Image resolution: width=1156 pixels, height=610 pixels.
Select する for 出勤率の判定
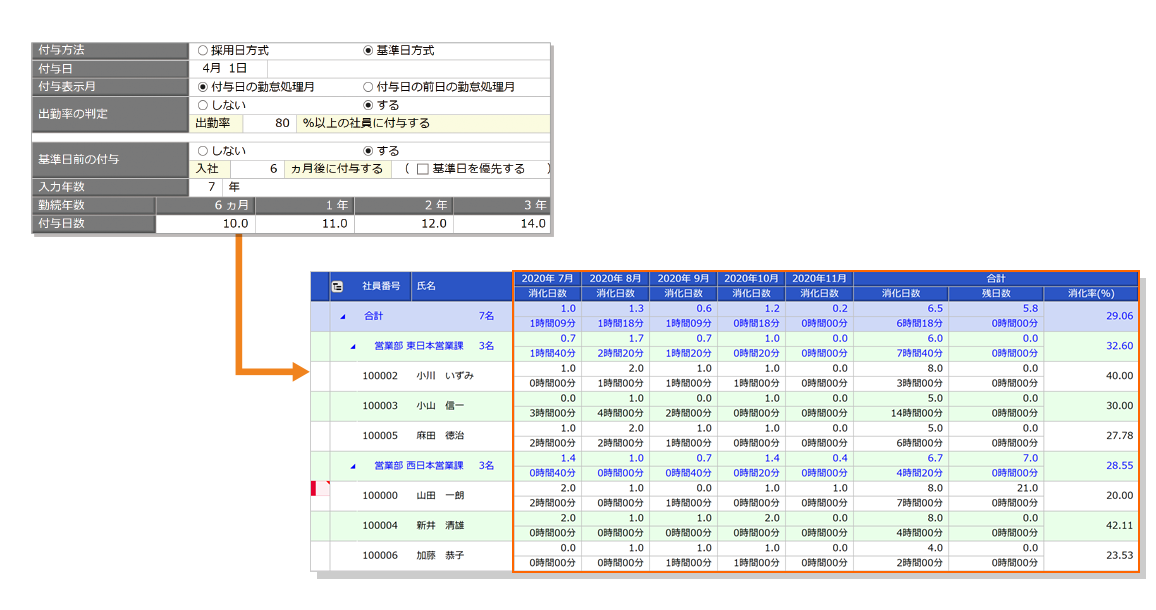click(x=368, y=105)
